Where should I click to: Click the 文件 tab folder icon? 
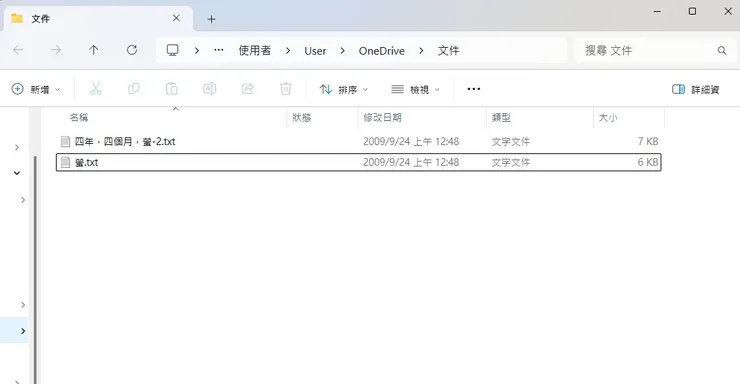(x=17, y=18)
